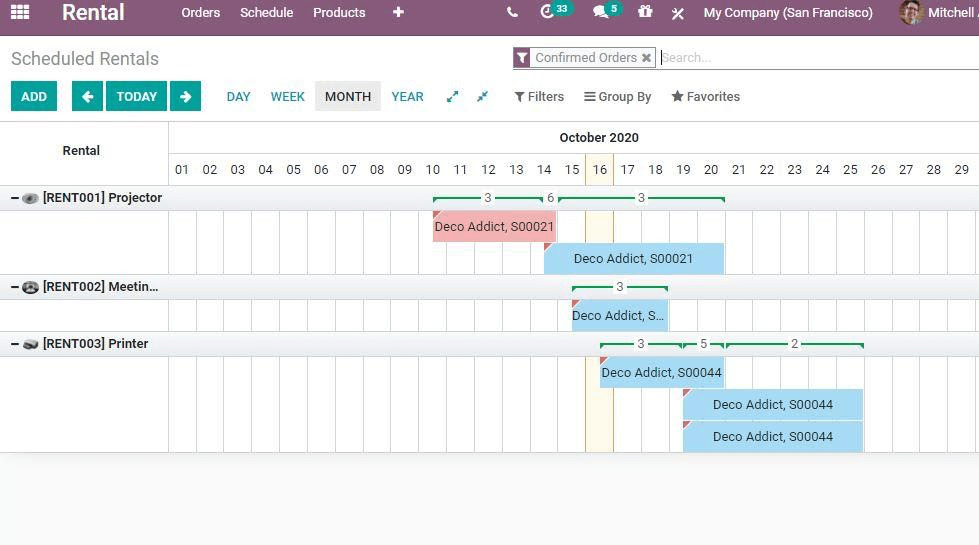Click the ADD button
This screenshot has width=979, height=545.
[x=34, y=97]
